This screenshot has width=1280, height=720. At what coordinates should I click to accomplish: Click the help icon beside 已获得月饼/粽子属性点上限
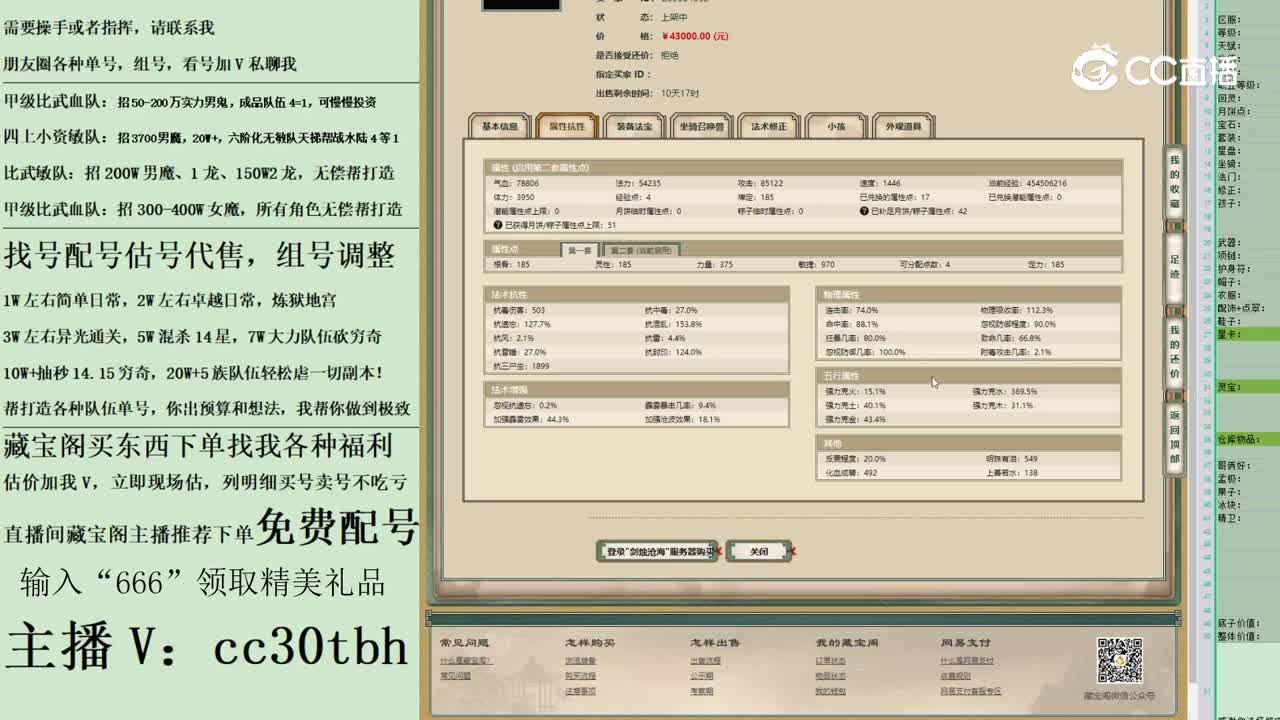click(496, 225)
